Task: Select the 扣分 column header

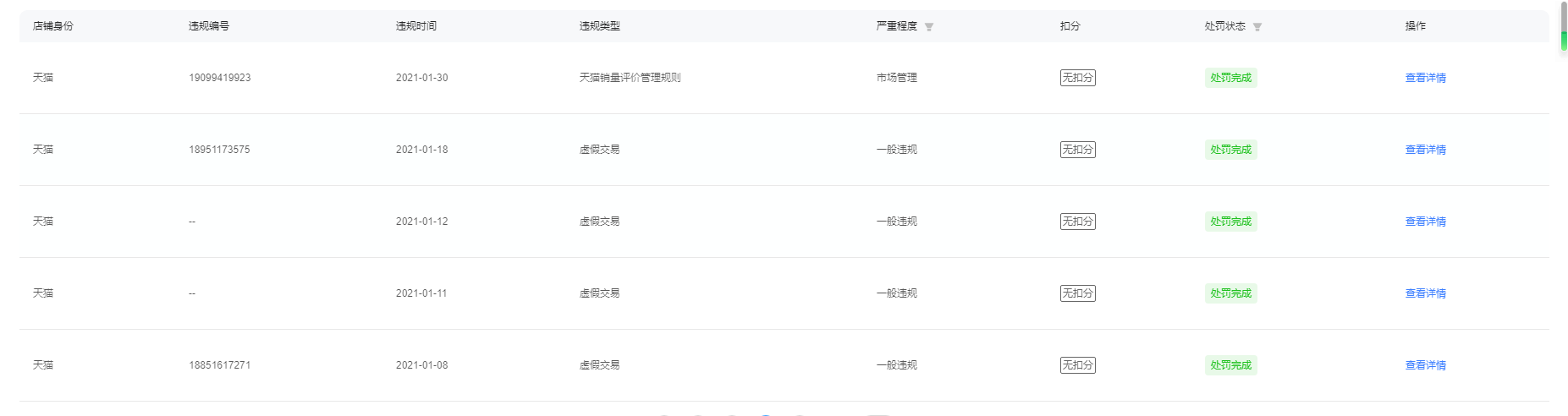Action: [x=1070, y=26]
